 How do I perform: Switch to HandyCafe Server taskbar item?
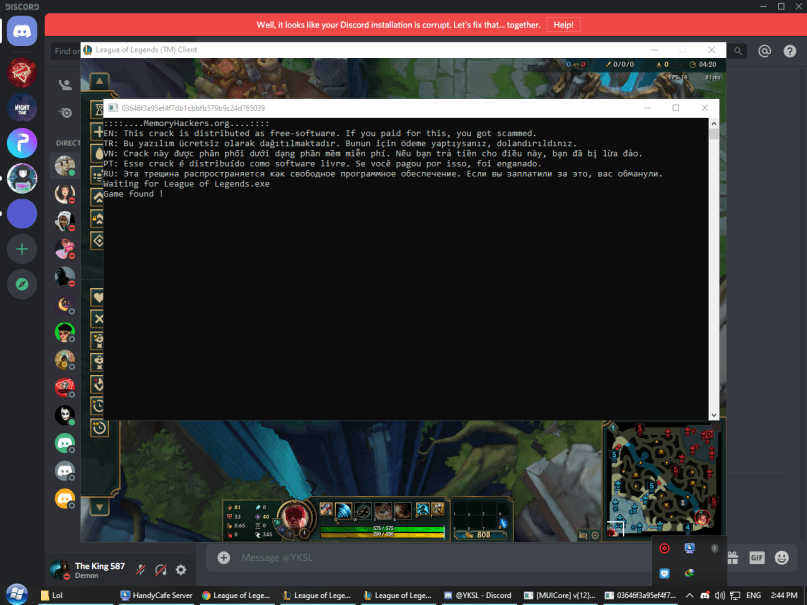(156, 595)
